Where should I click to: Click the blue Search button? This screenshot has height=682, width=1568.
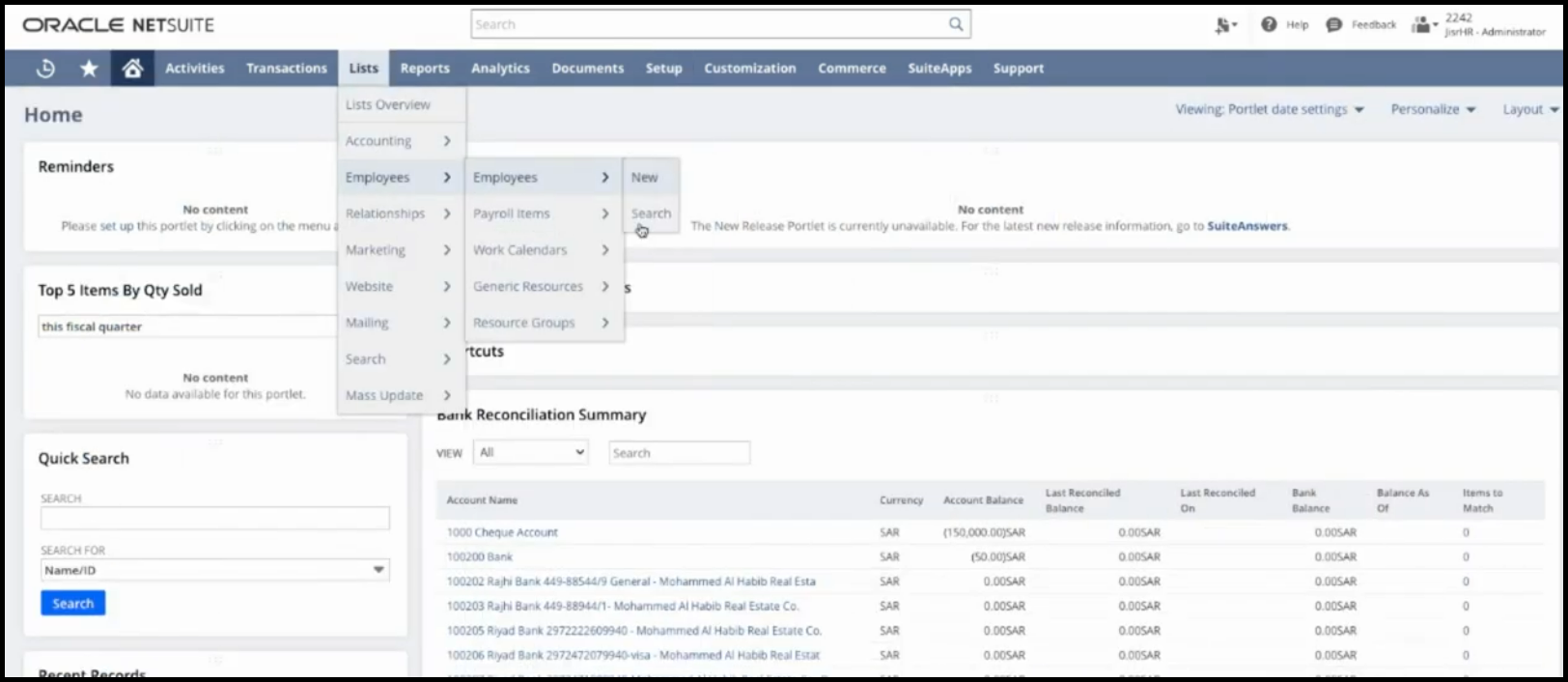[x=72, y=603]
